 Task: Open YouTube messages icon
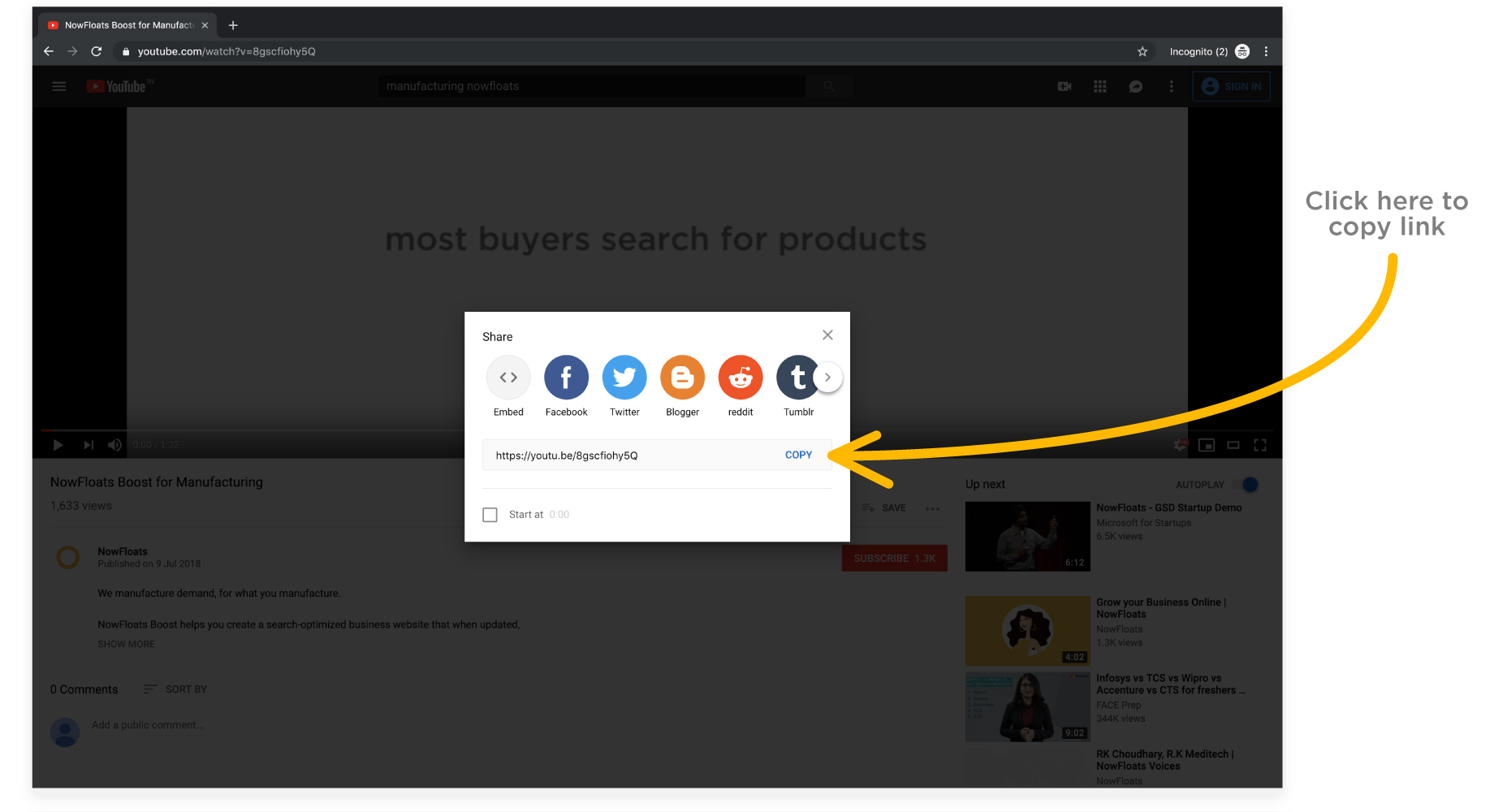click(x=1136, y=86)
